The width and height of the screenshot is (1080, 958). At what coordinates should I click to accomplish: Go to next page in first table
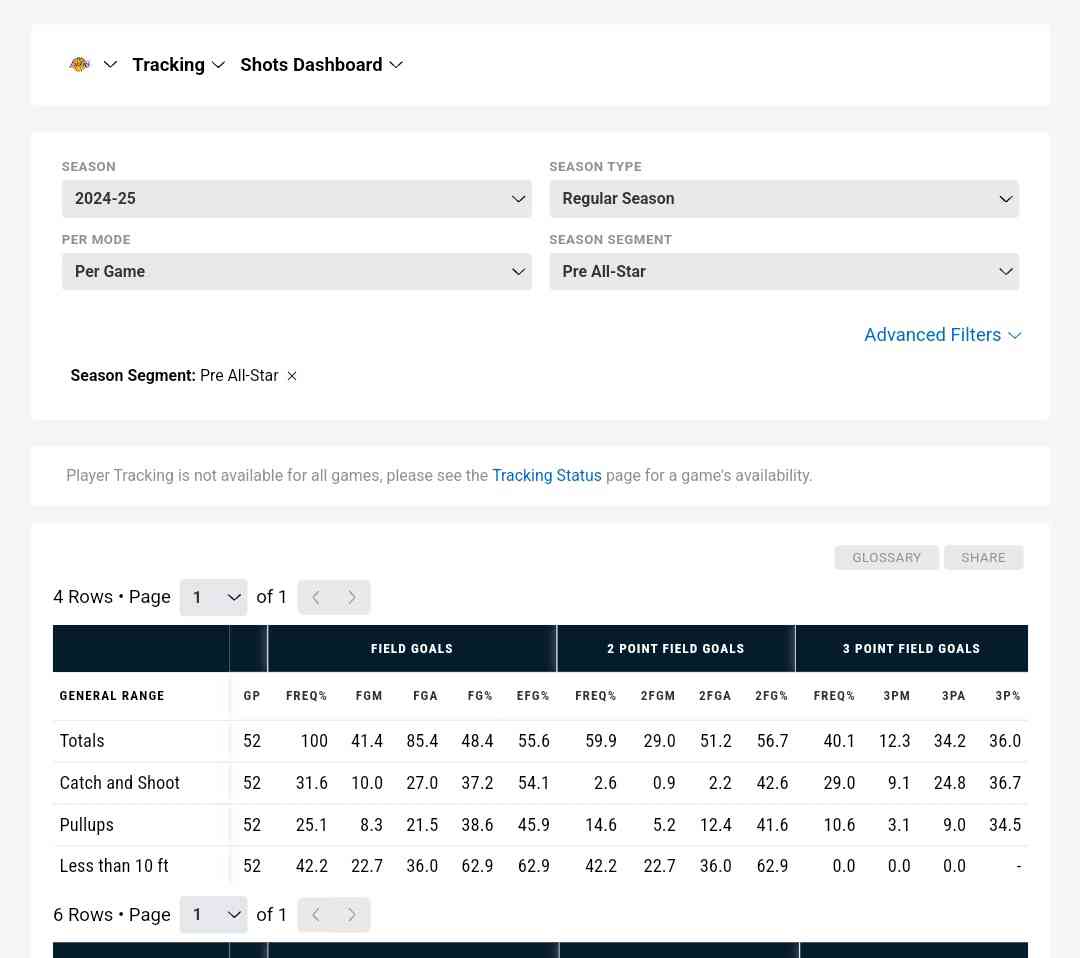coord(352,598)
